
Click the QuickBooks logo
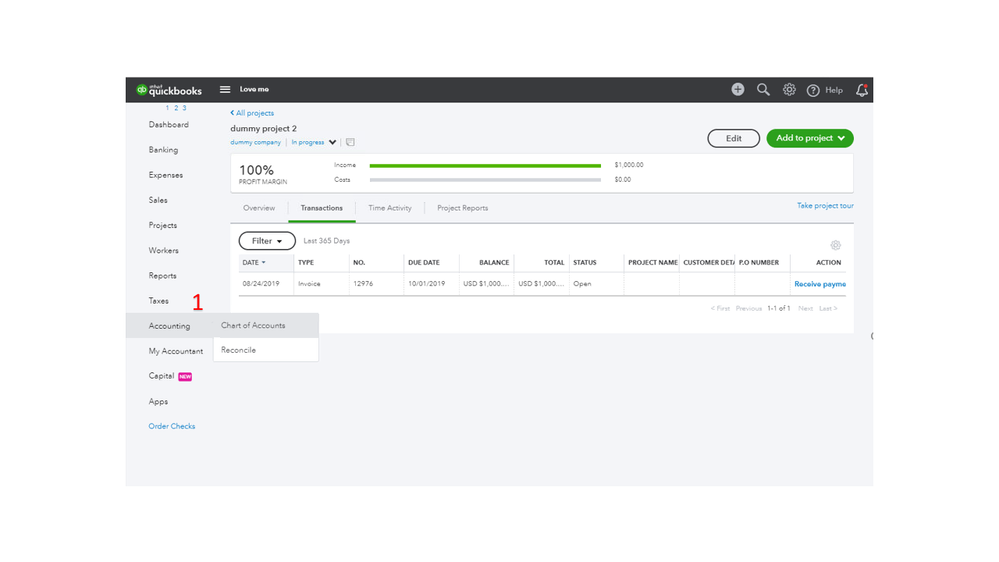169,90
